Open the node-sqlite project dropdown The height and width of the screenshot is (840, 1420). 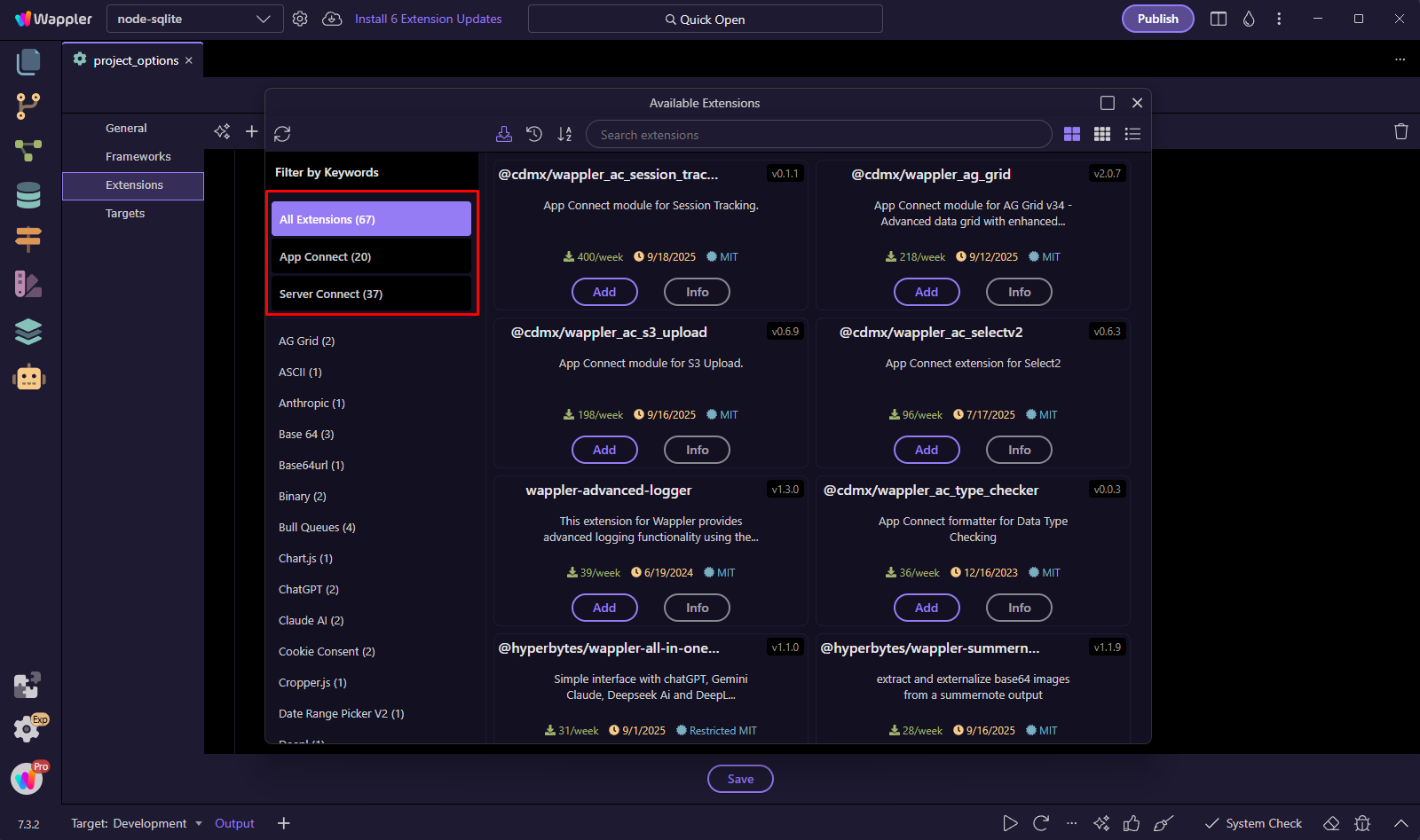194,19
